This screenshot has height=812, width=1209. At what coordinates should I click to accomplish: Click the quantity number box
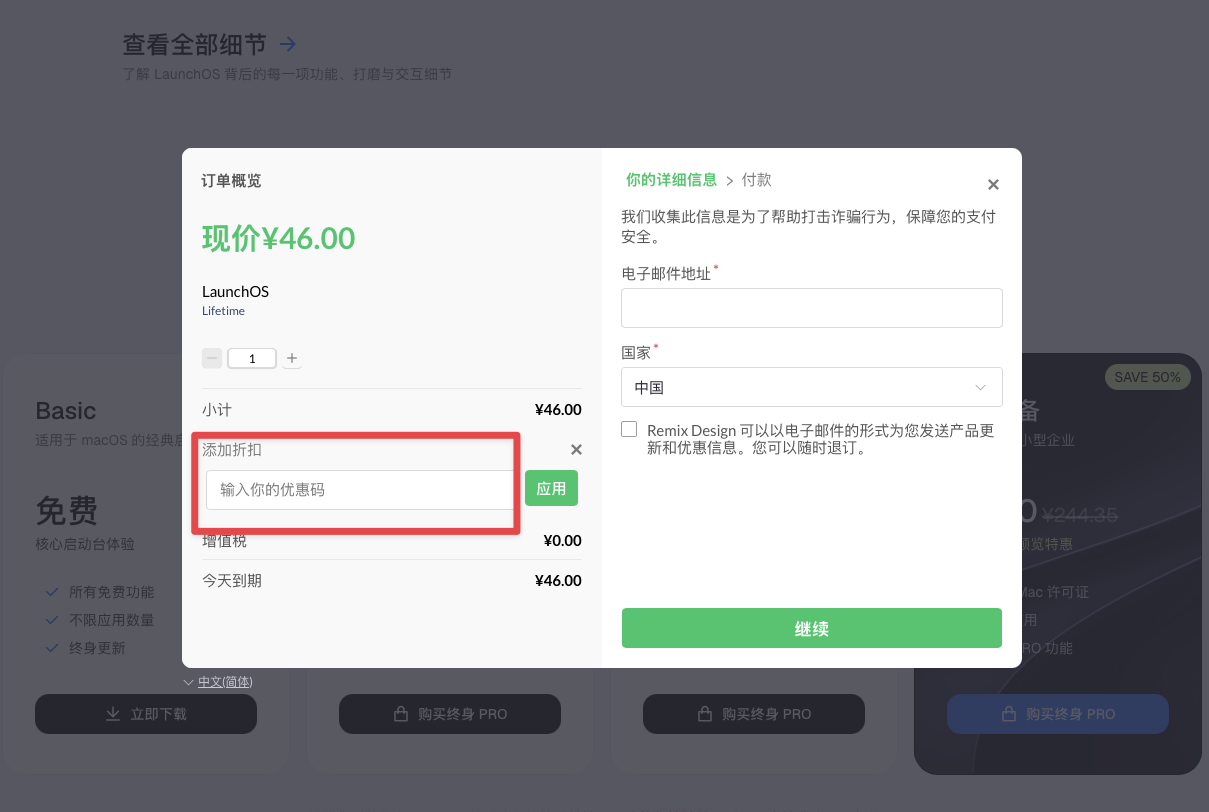click(x=252, y=358)
